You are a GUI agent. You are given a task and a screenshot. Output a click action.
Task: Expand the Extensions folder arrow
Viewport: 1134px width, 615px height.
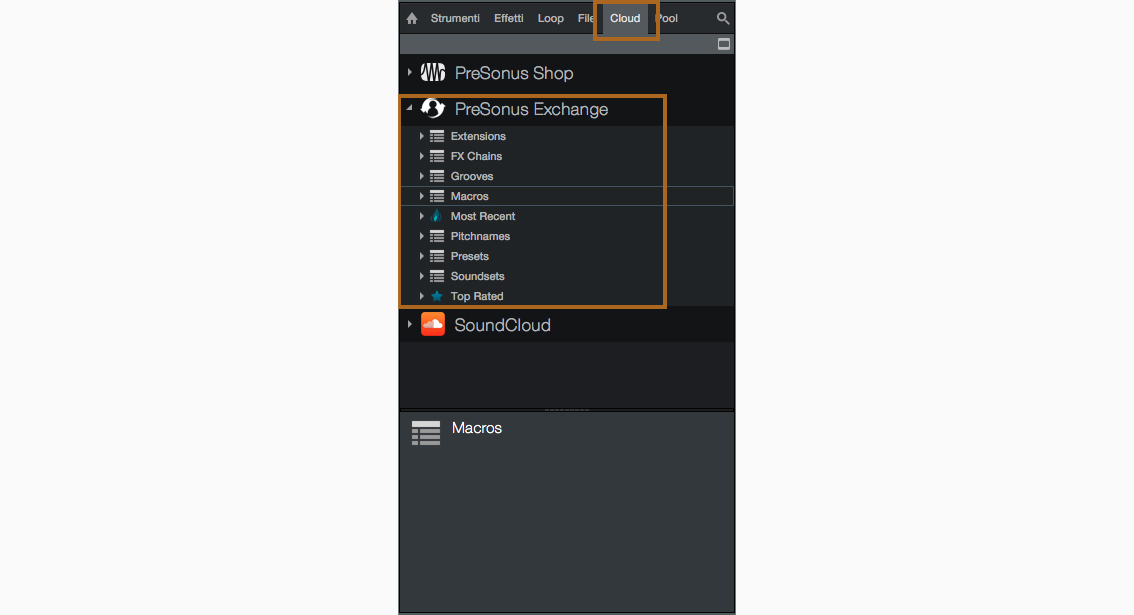(x=422, y=136)
